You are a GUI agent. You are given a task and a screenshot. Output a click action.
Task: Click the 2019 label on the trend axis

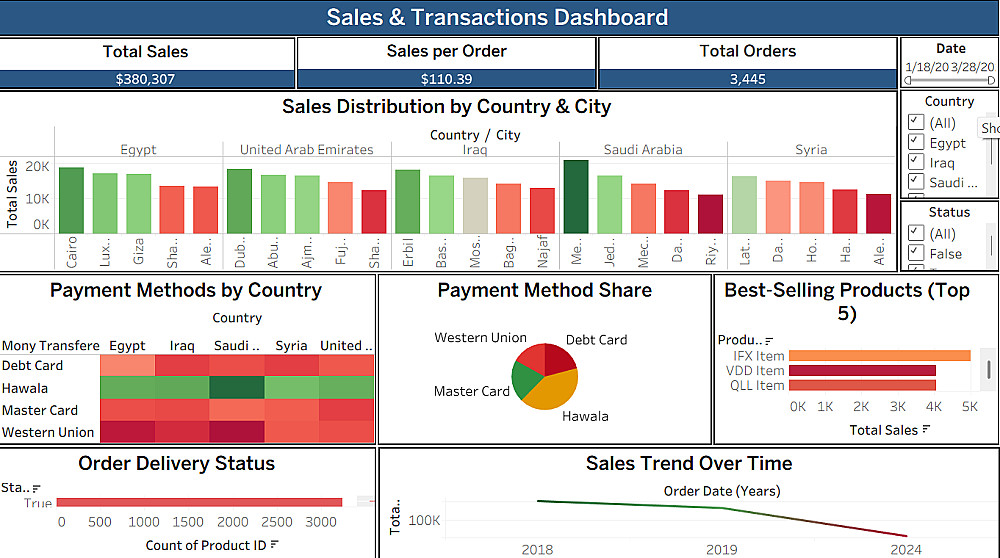pyautogui.click(x=721, y=550)
